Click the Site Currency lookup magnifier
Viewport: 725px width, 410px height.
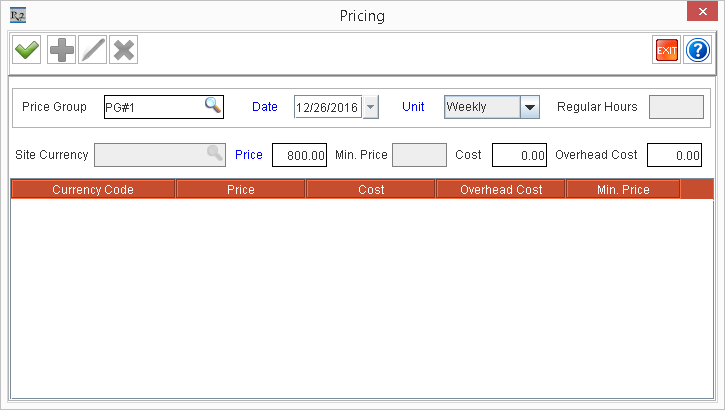click(215, 154)
